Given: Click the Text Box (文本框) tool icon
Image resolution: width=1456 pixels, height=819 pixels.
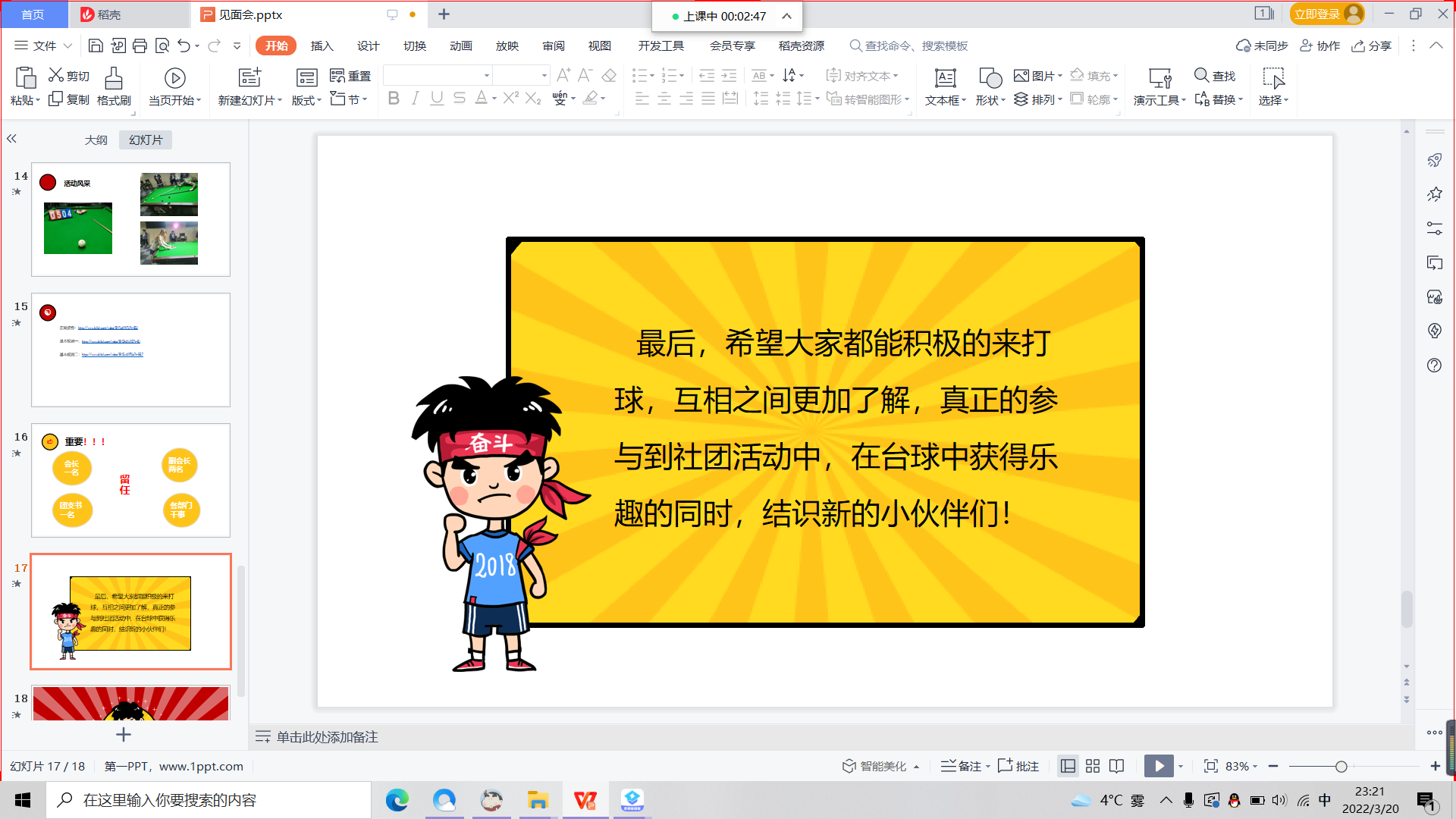Looking at the screenshot, I should click(x=945, y=78).
